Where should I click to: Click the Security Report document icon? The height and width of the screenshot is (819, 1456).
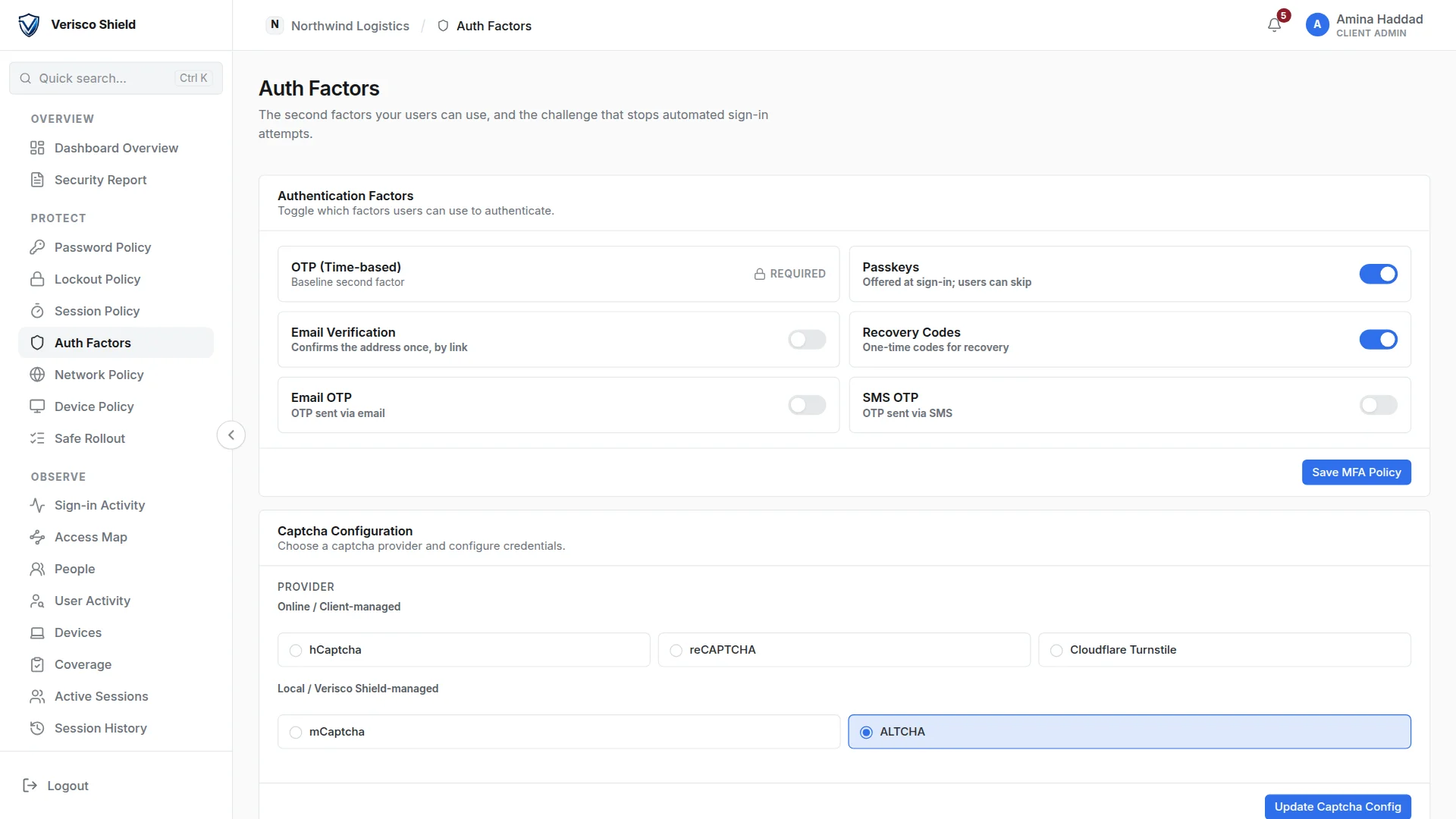pyautogui.click(x=37, y=180)
